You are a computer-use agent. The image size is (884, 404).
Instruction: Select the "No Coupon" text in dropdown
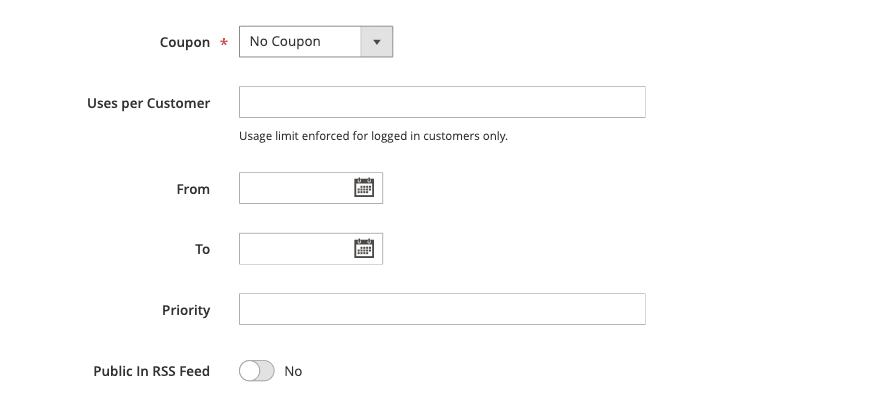285,42
